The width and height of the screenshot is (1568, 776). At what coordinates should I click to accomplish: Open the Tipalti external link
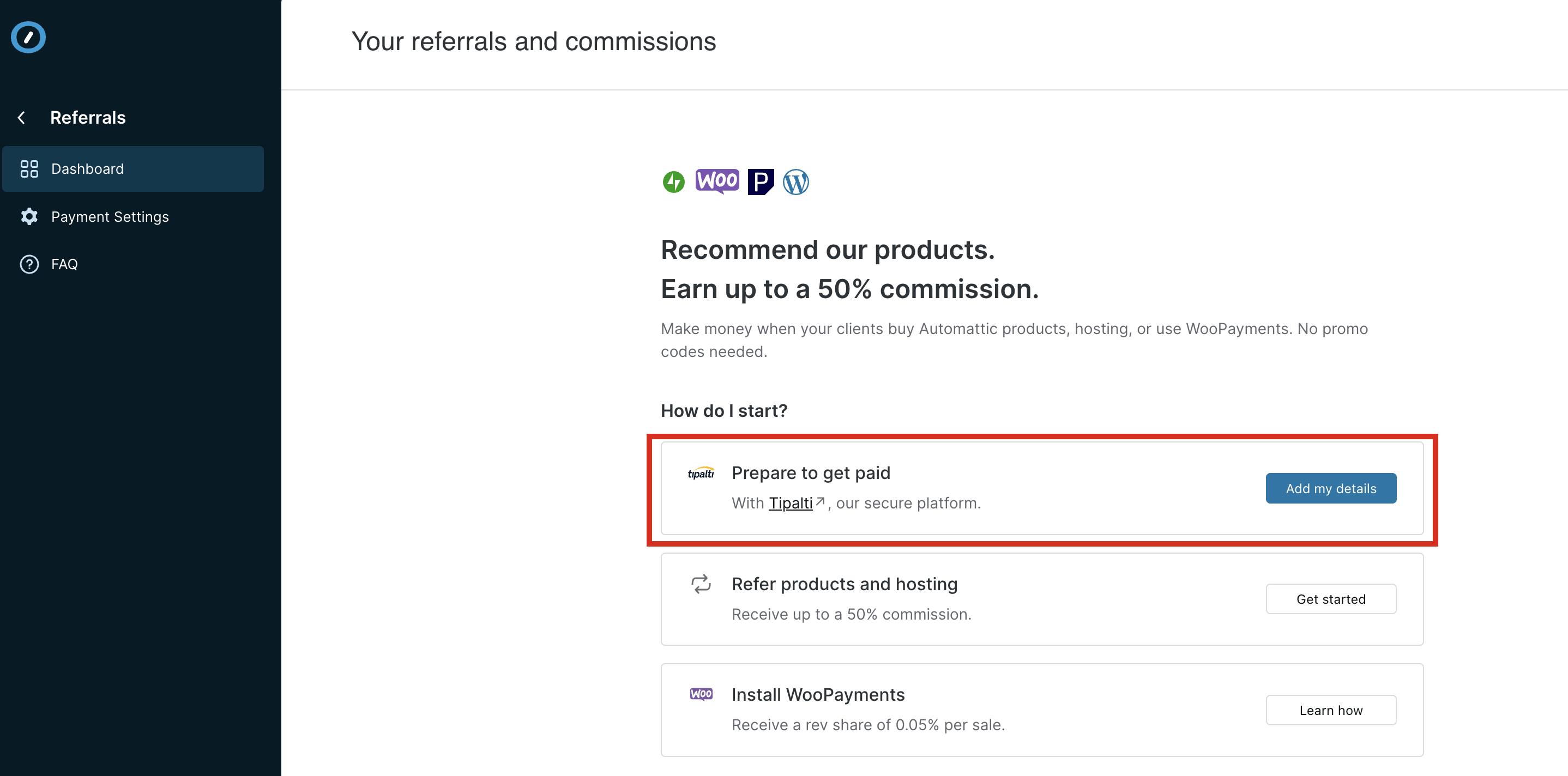(x=791, y=504)
